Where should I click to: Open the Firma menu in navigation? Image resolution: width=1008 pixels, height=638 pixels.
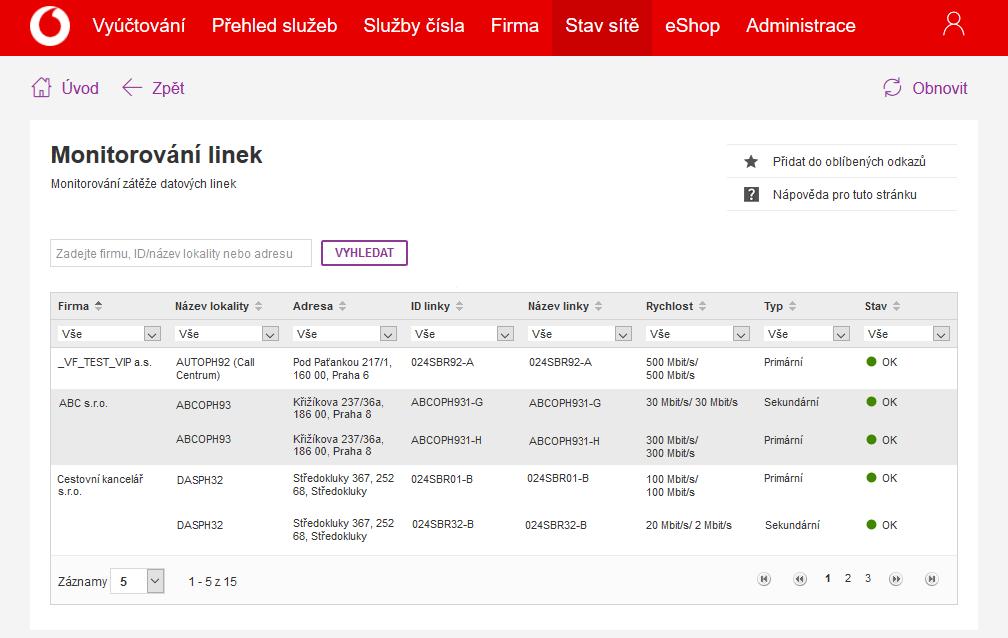click(514, 26)
